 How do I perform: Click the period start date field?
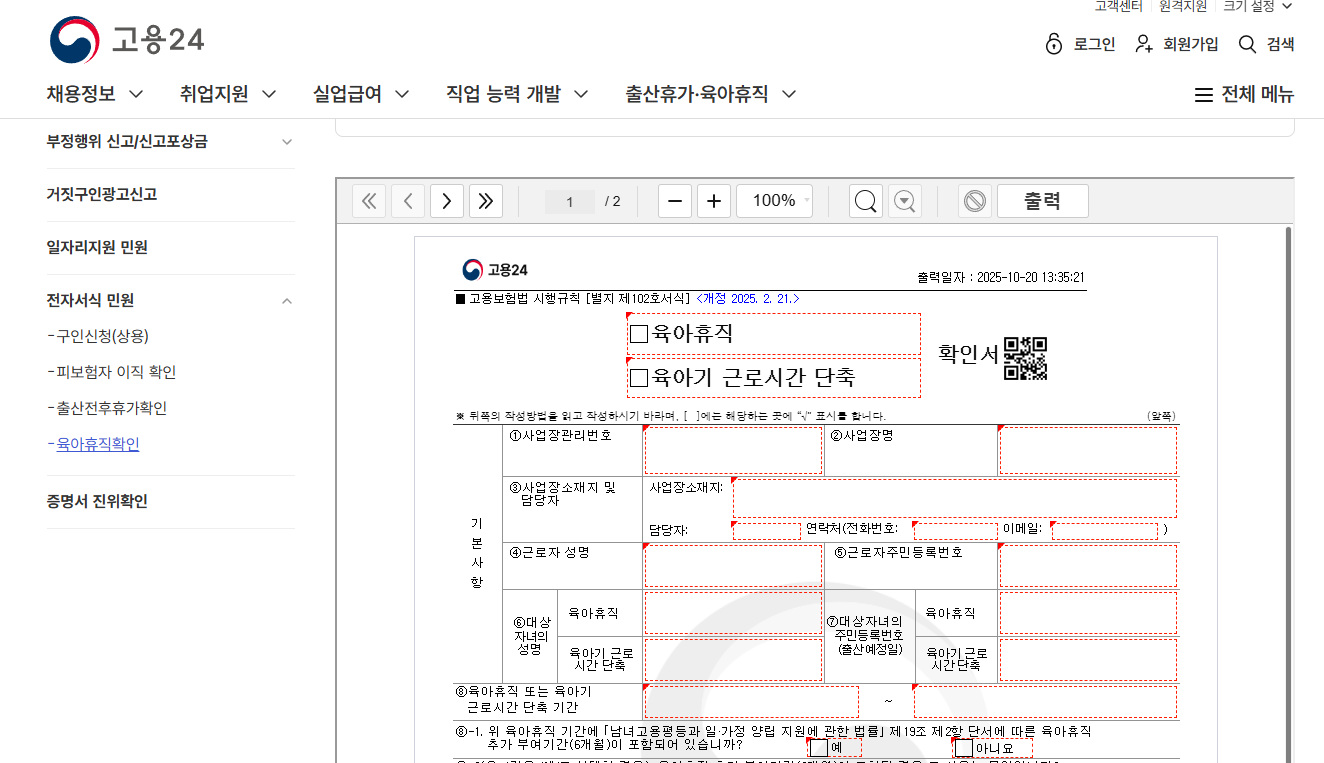click(x=751, y=702)
